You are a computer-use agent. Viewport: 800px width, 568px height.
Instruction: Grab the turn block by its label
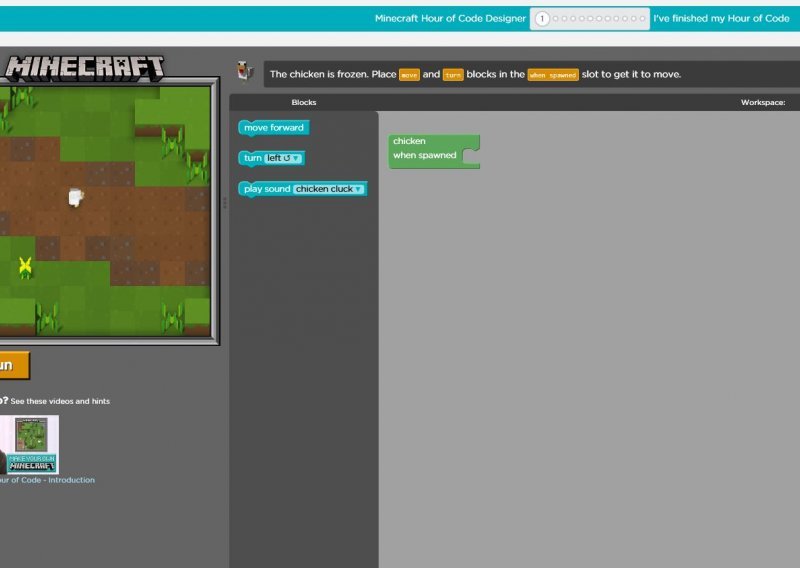(252, 158)
